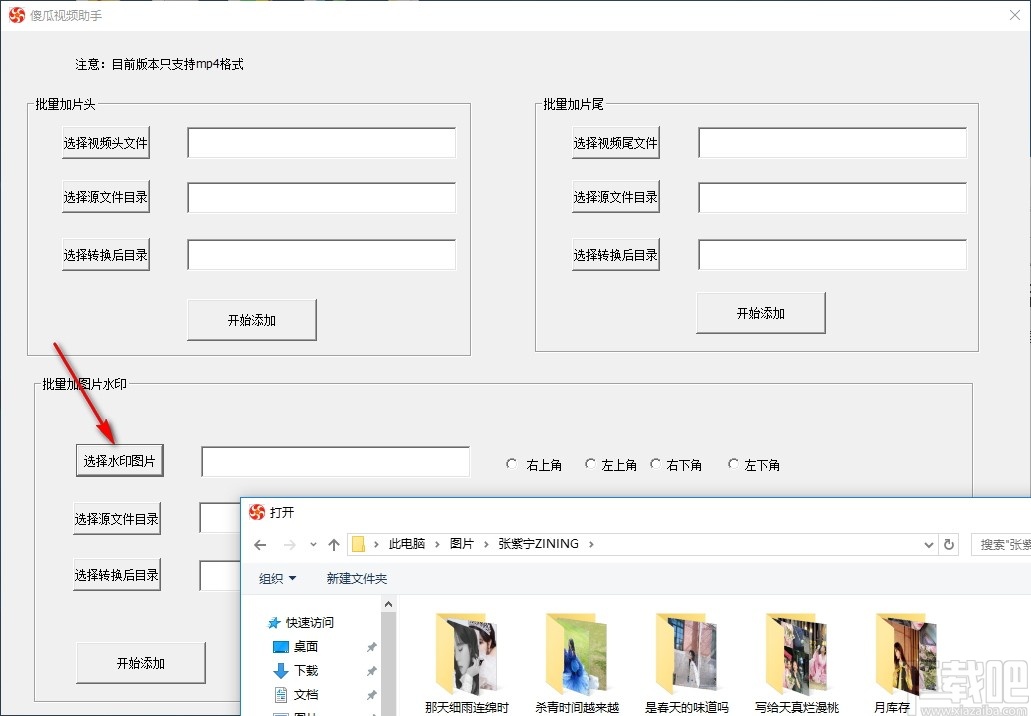Click the forward navigation arrow
This screenshot has height=716, width=1031.
(x=289, y=544)
